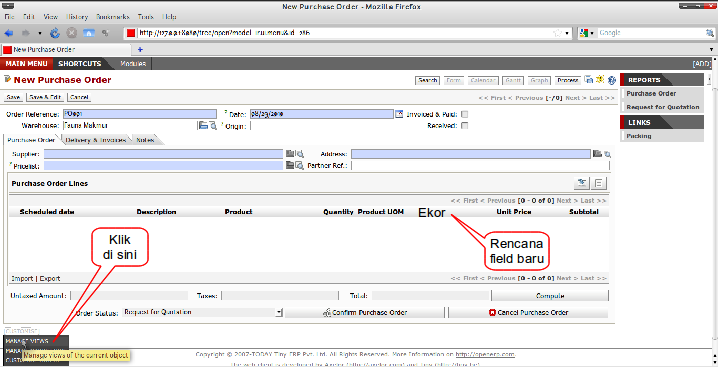
Task: Open the Date calendar picker icon
Action: point(399,114)
